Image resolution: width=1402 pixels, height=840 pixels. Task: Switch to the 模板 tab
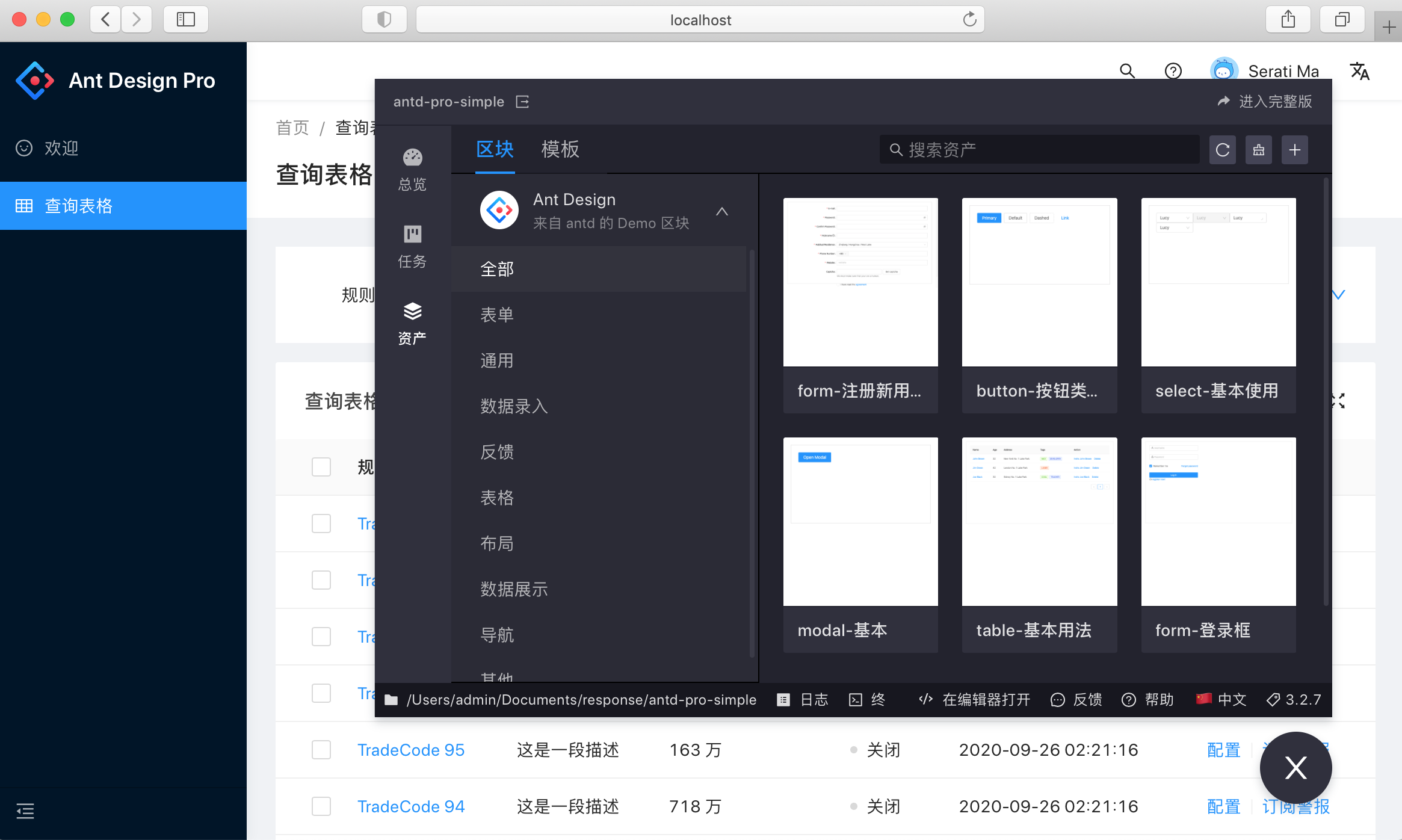coord(560,149)
